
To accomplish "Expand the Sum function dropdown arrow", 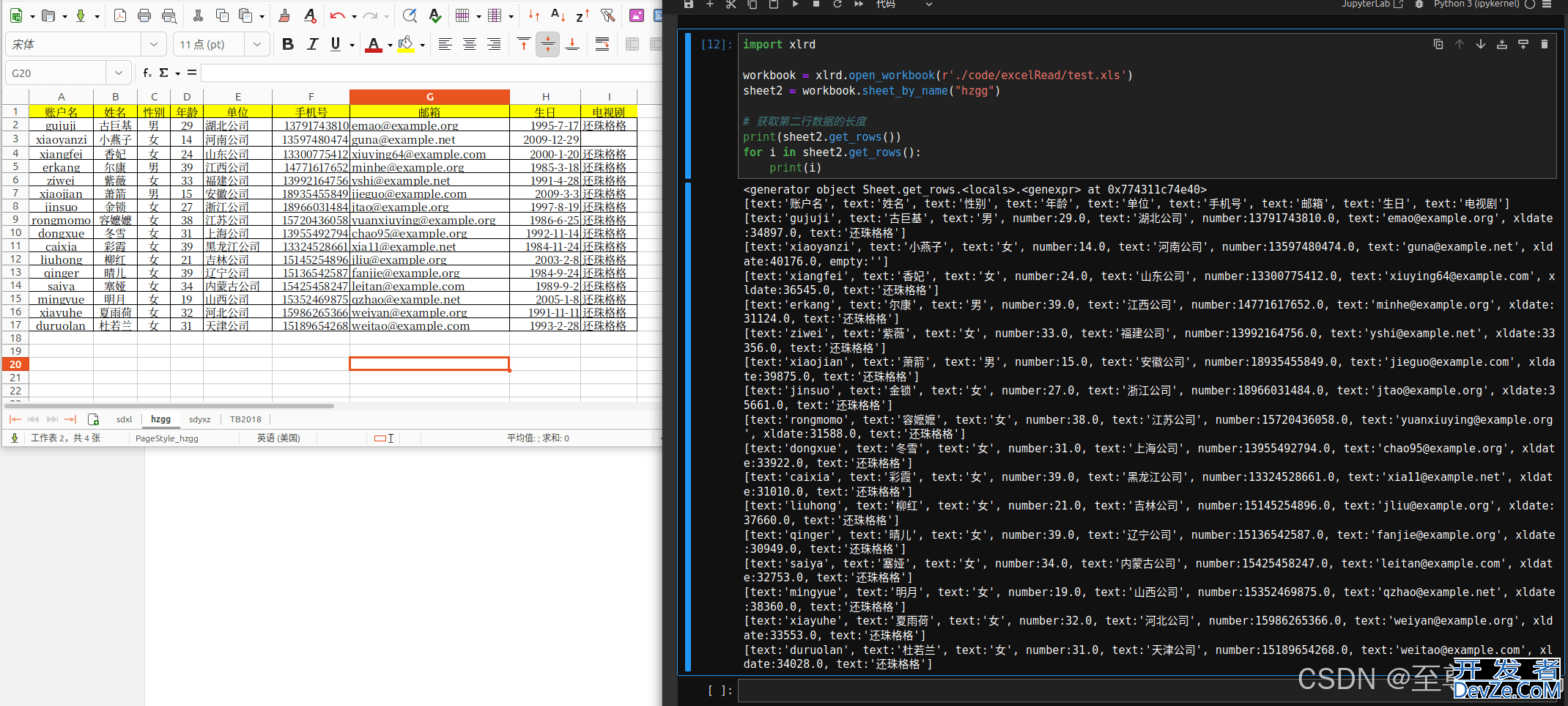I will [177, 73].
